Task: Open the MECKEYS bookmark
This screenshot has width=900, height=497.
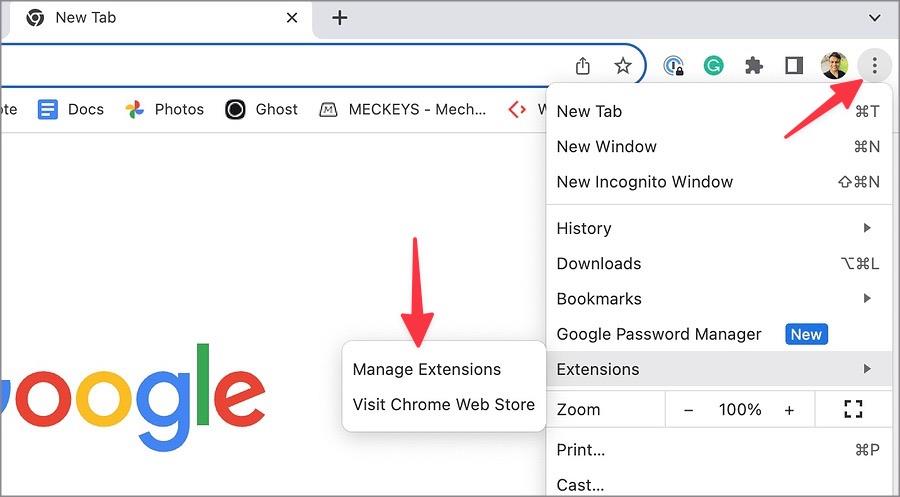Action: click(x=402, y=109)
